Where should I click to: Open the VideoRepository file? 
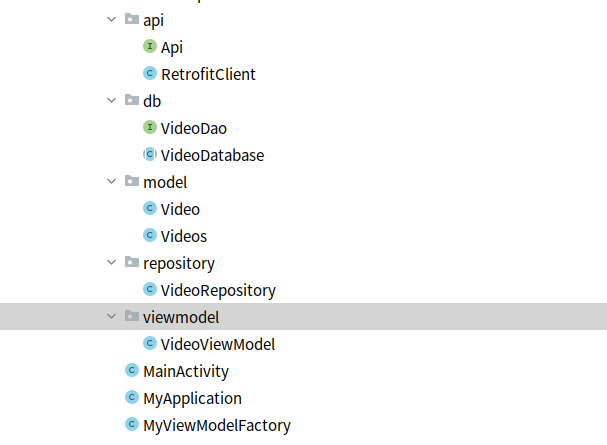(x=217, y=290)
